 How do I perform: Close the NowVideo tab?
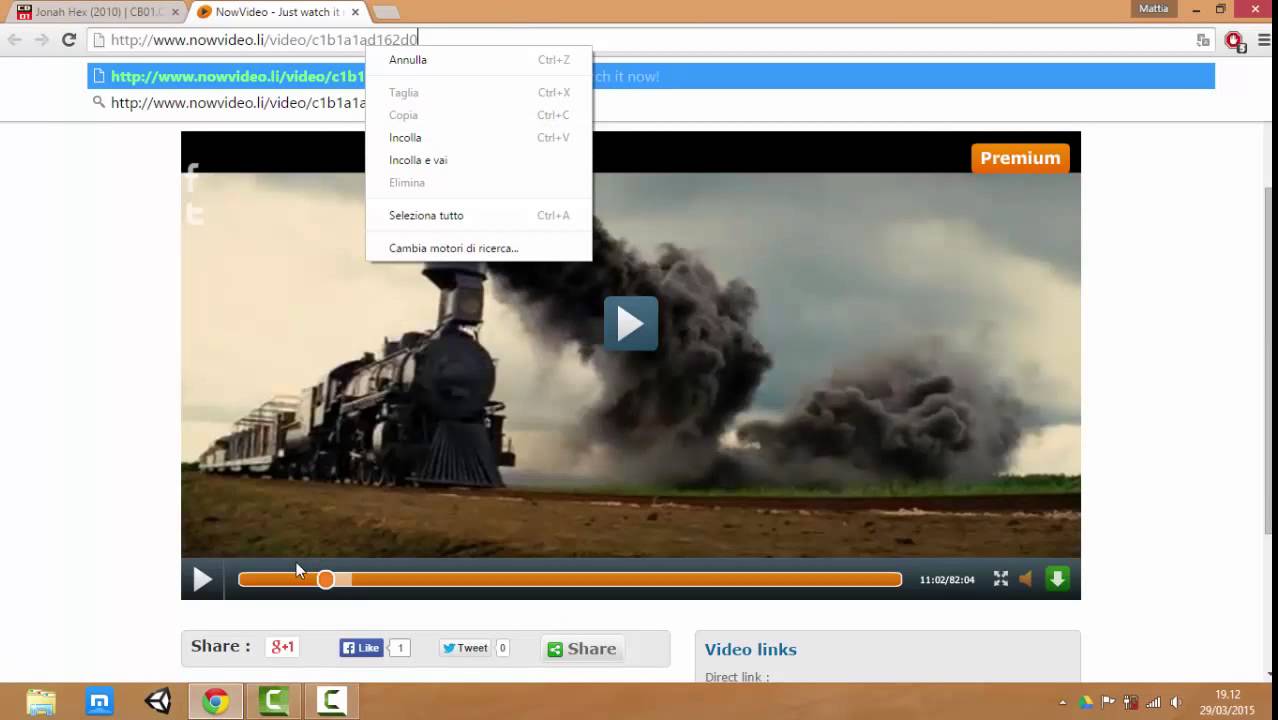click(355, 12)
